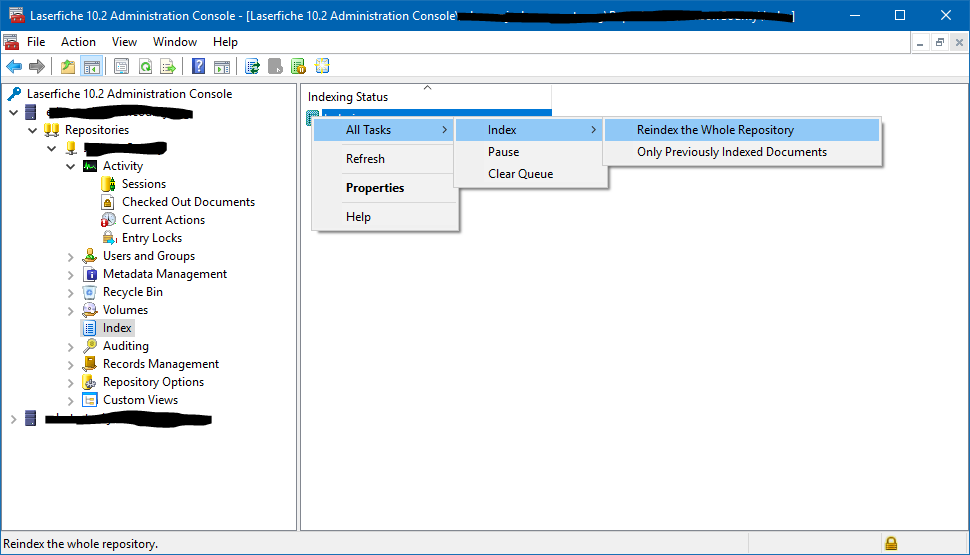Click the Clear Queue sparkle toolbar icon
The image size is (970, 555).
pyautogui.click(x=322, y=66)
